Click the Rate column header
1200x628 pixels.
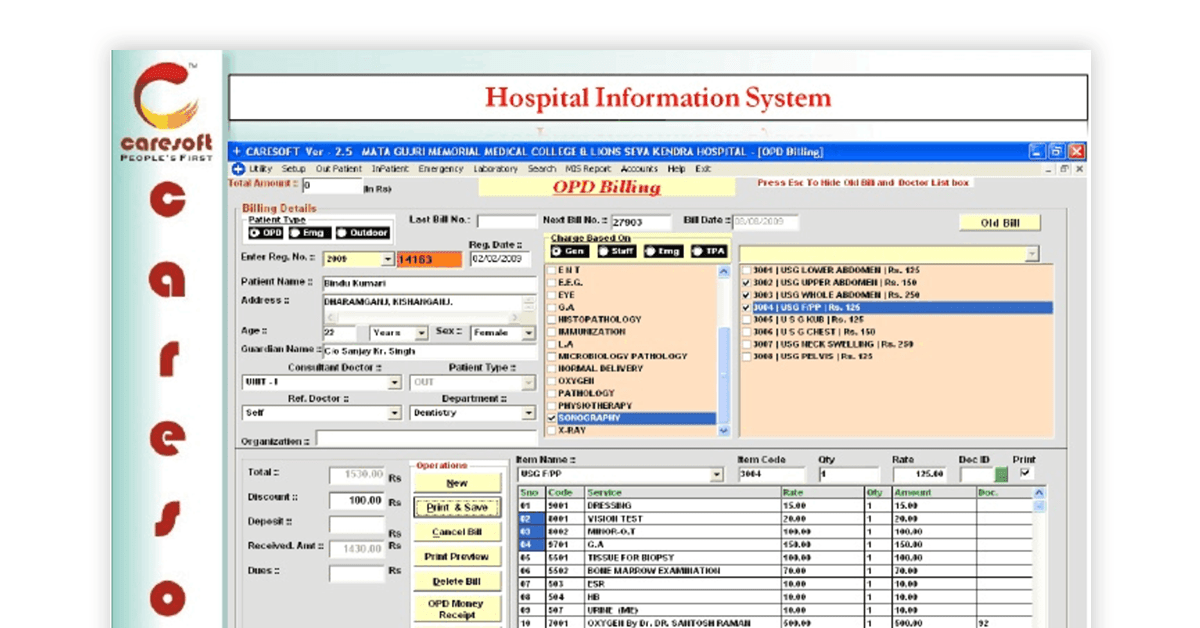point(822,493)
